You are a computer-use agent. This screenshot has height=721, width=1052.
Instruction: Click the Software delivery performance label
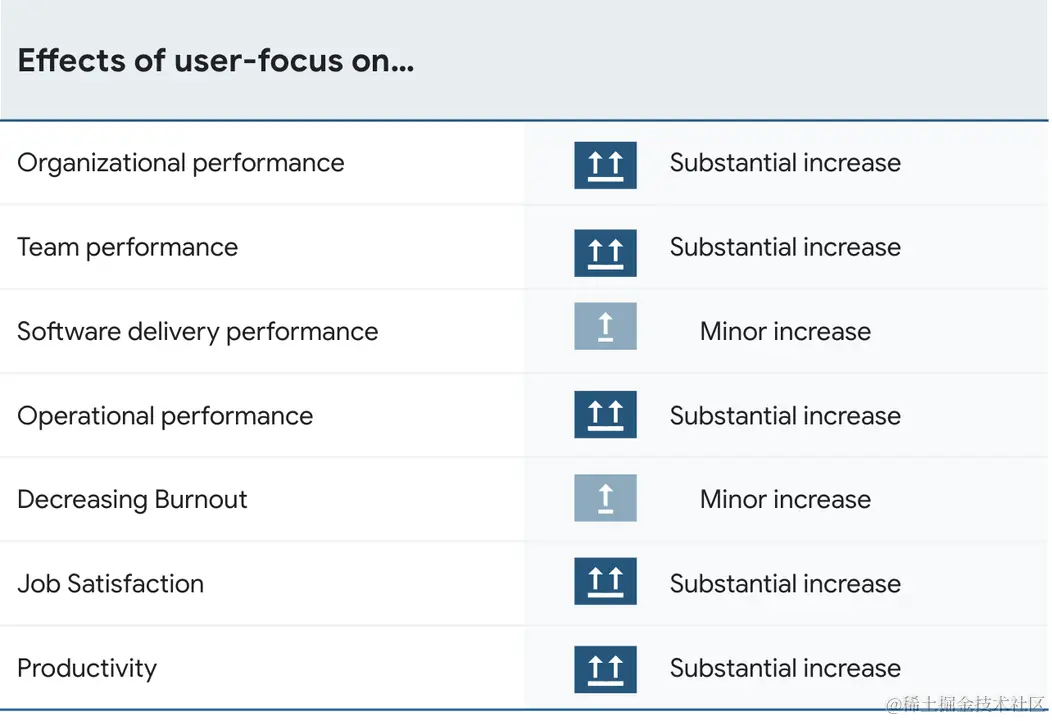click(198, 332)
